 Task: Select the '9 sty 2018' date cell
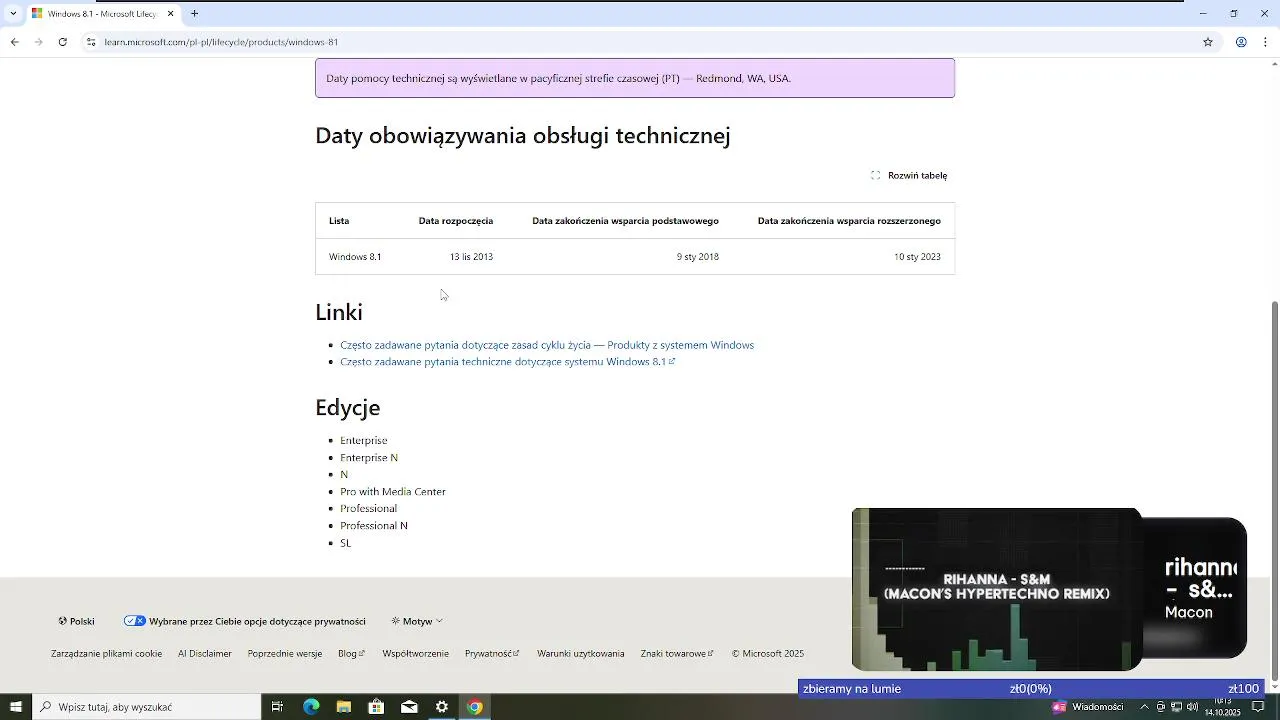697,257
